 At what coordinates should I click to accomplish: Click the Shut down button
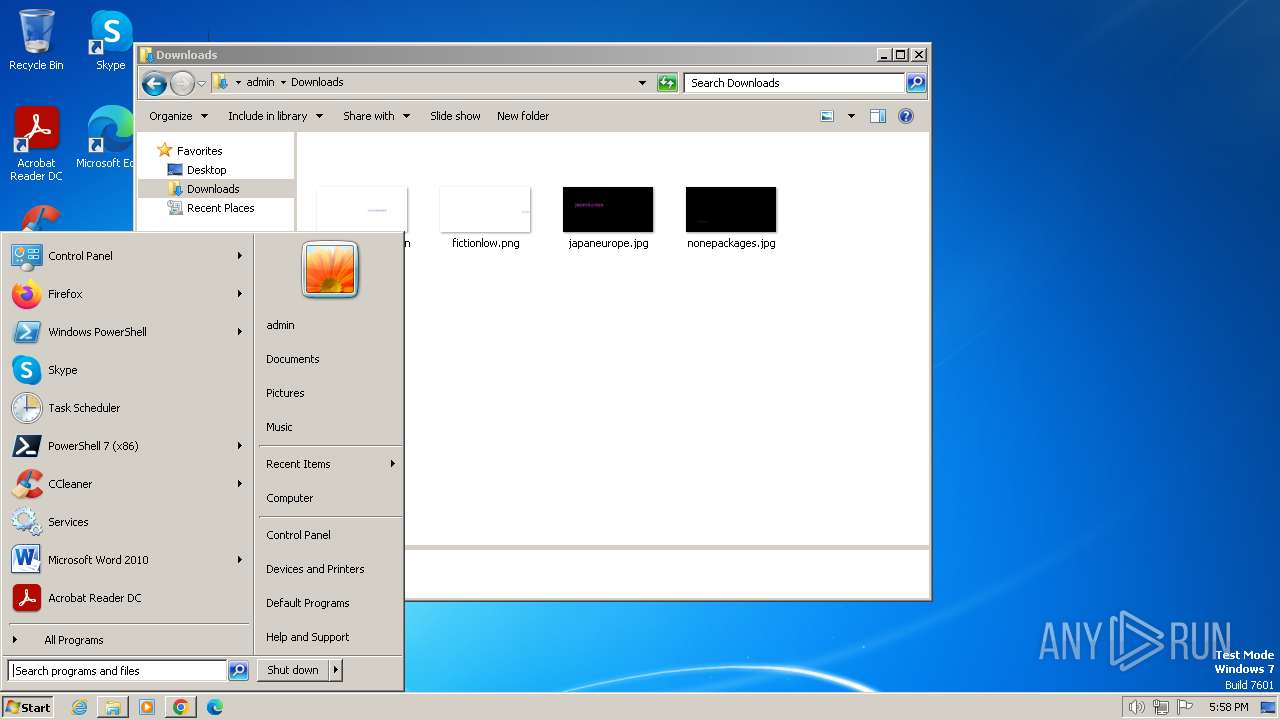(x=293, y=670)
